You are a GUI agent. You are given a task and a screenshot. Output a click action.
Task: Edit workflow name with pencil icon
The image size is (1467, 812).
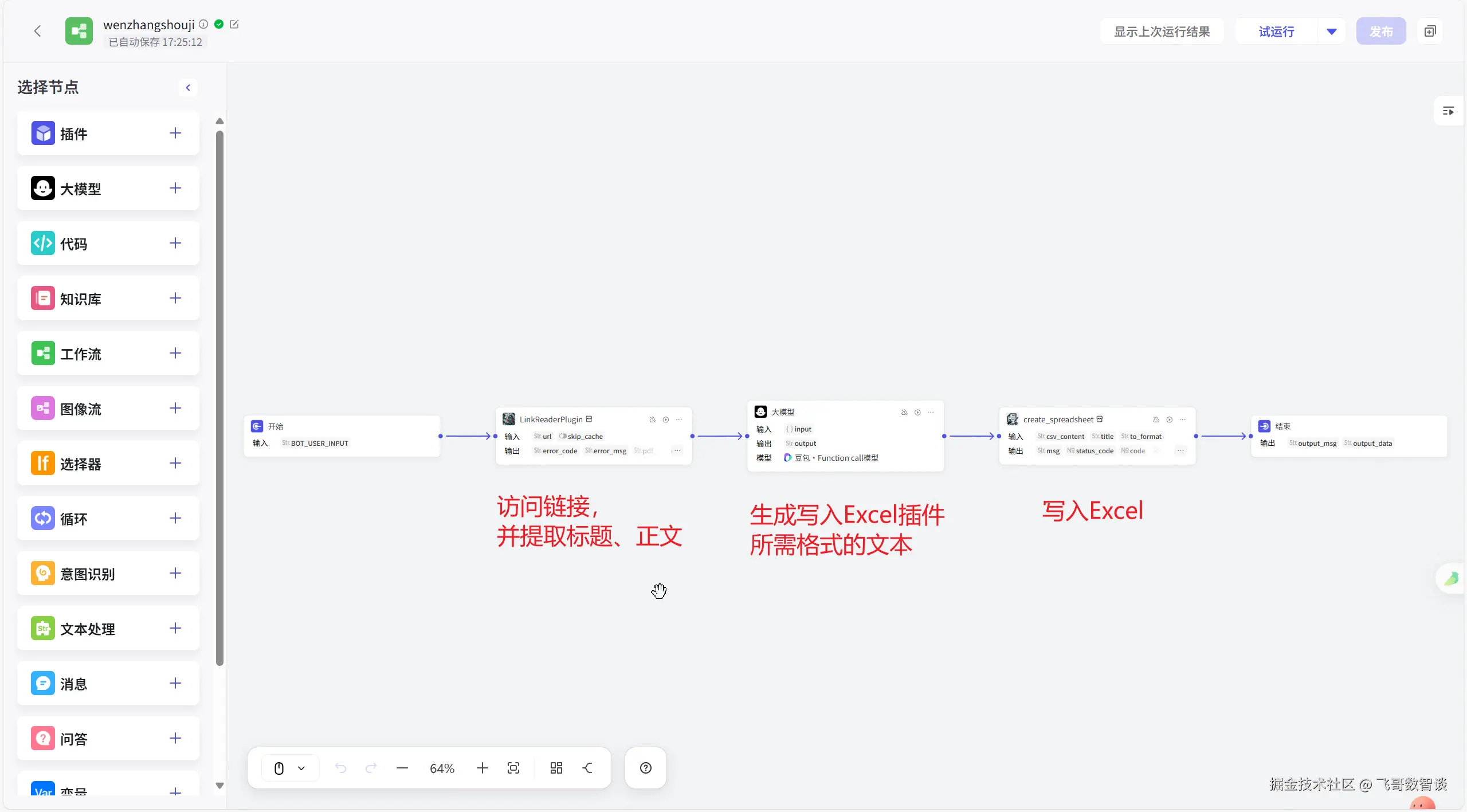(x=234, y=24)
